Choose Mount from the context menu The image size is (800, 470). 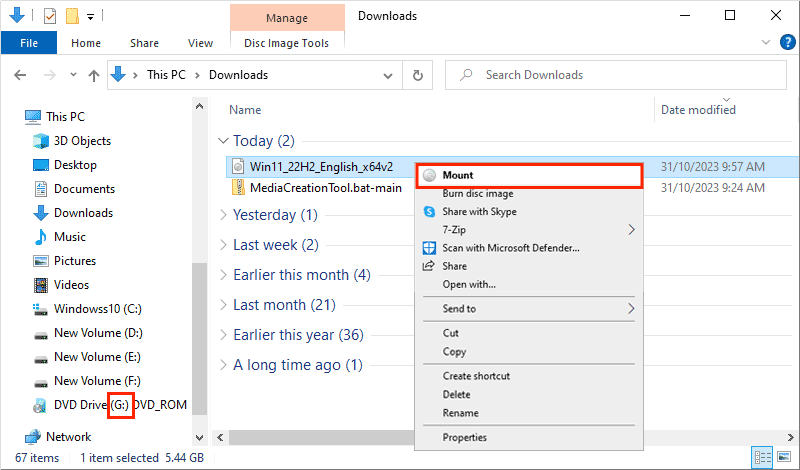529,176
